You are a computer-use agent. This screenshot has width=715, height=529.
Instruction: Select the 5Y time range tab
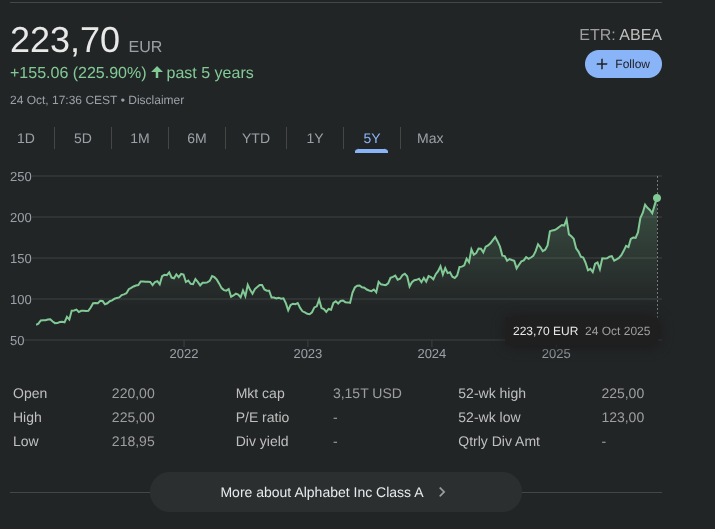(372, 138)
